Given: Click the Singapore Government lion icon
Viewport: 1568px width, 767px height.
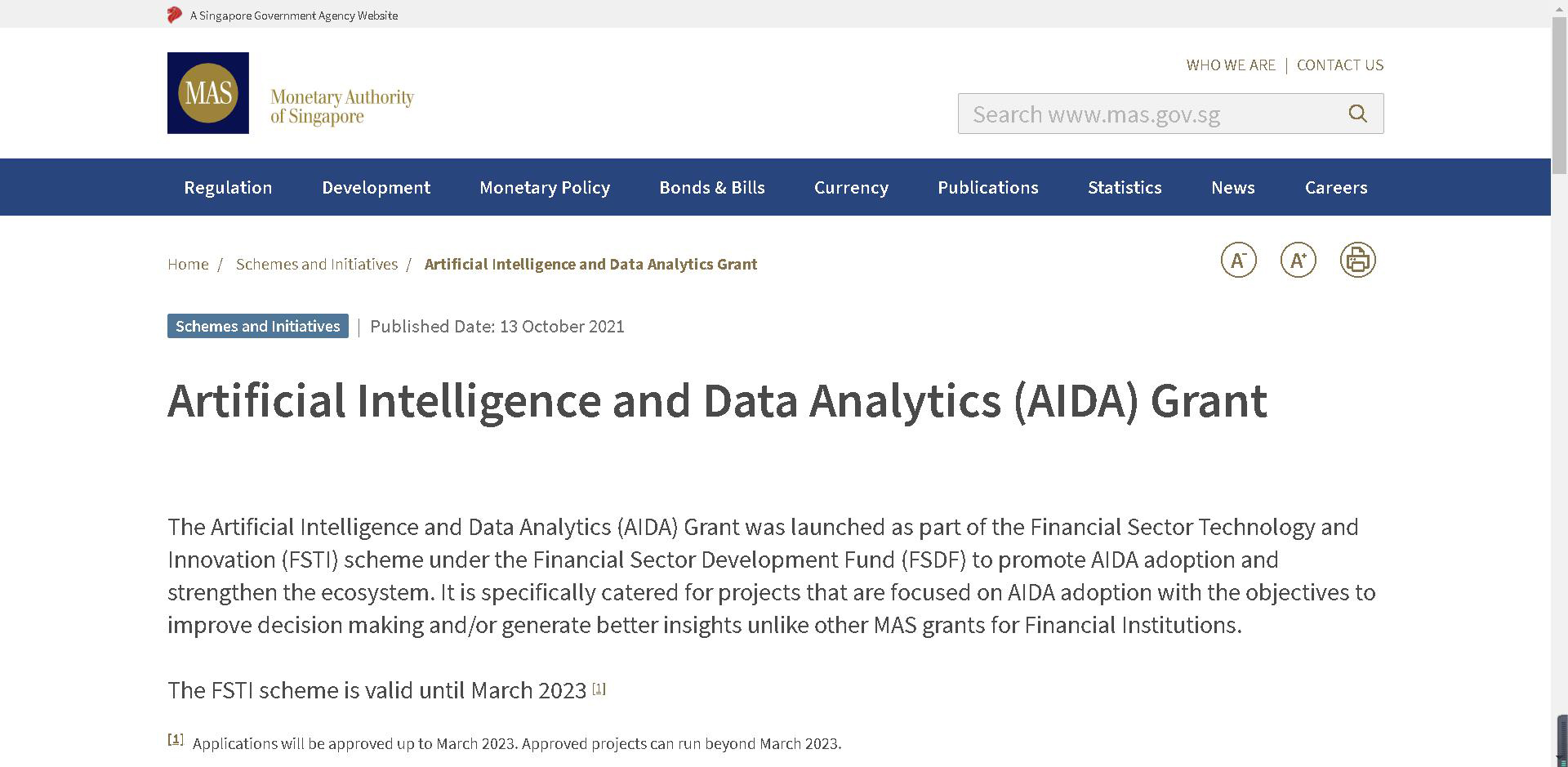Looking at the screenshot, I should coord(175,15).
